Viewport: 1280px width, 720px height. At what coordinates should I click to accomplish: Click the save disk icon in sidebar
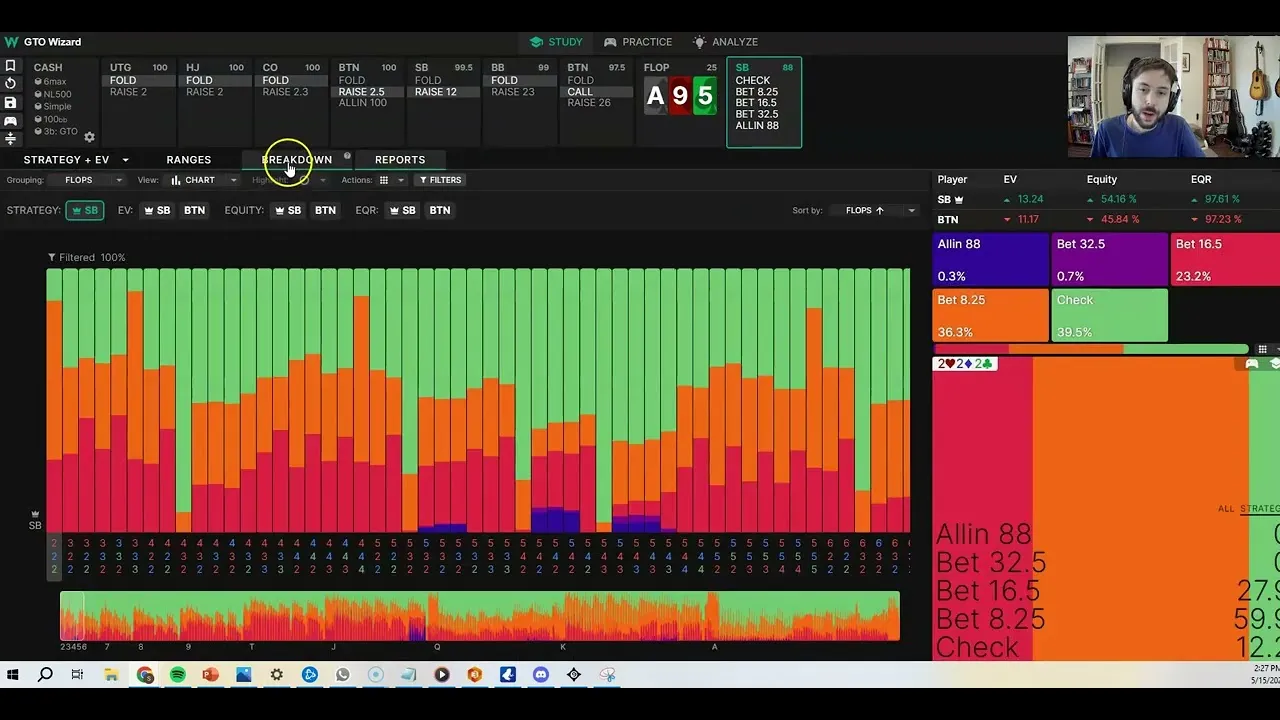coord(11,103)
